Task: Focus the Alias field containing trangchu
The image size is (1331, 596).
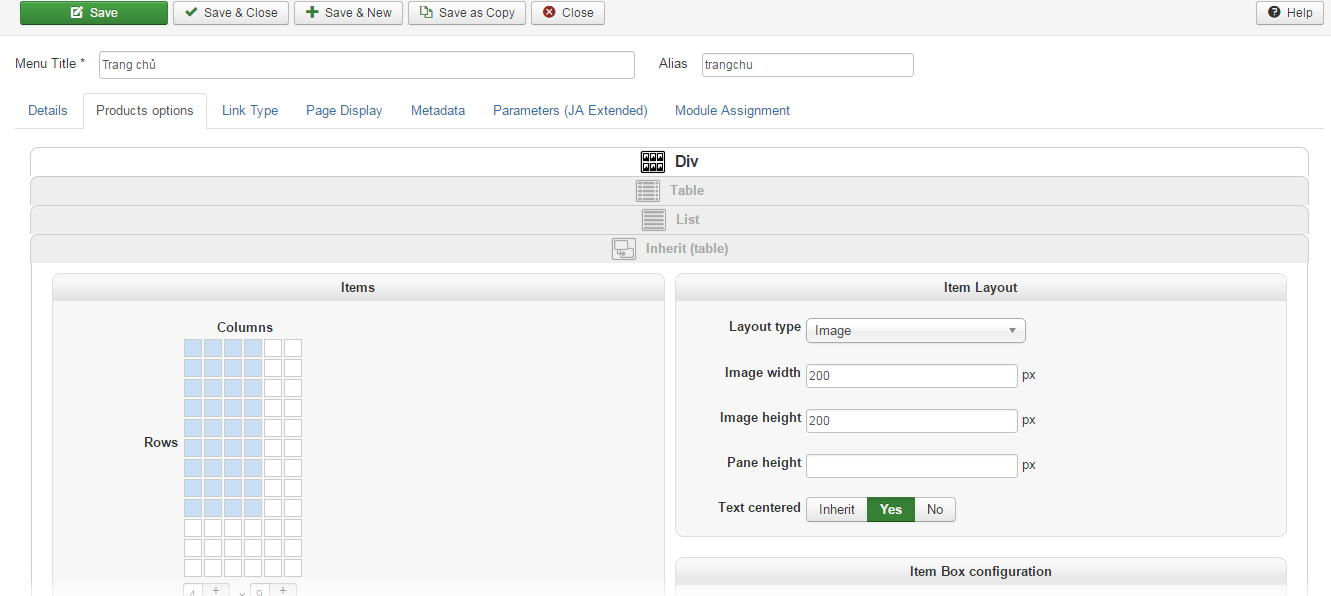Action: click(807, 65)
